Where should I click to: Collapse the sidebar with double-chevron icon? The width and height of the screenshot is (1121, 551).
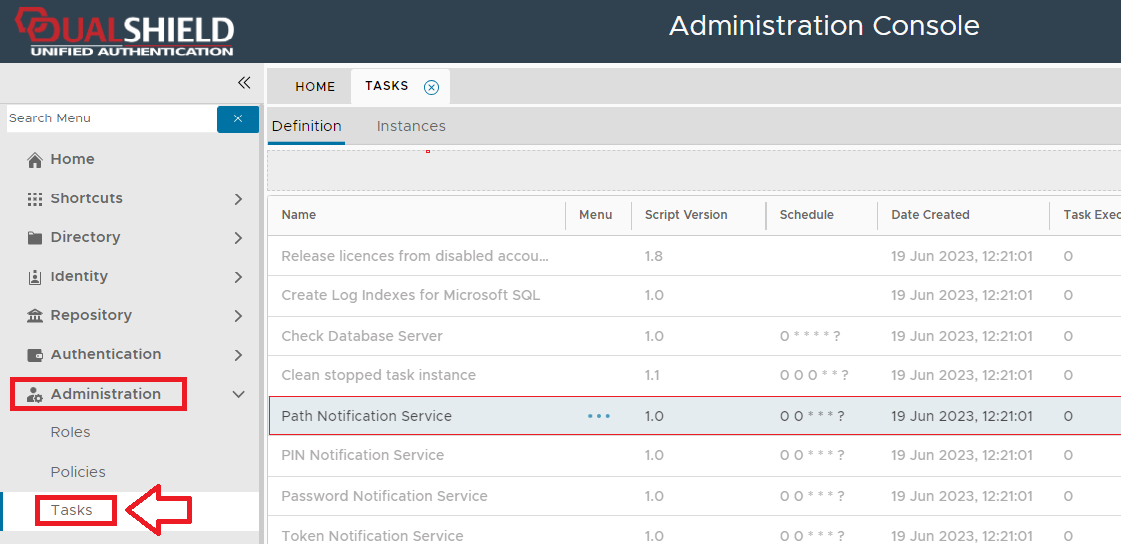243,83
